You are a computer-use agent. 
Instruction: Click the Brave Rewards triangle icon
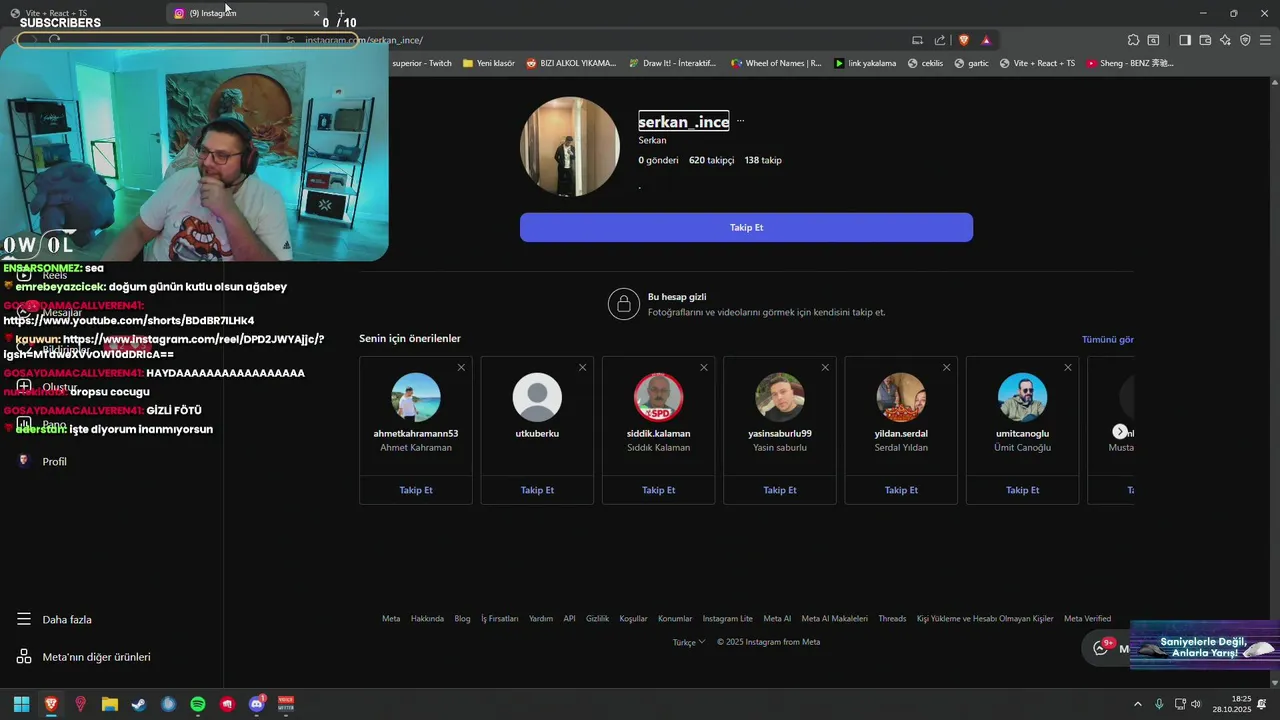tap(986, 40)
